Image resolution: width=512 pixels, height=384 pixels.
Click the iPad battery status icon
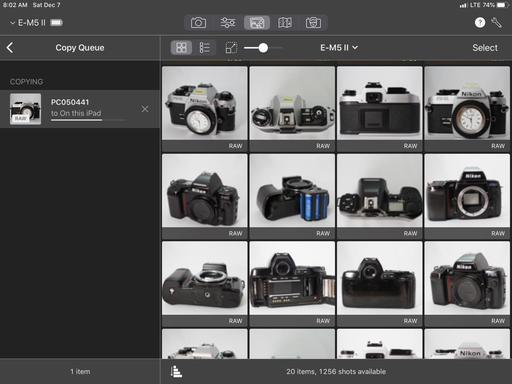point(501,5)
